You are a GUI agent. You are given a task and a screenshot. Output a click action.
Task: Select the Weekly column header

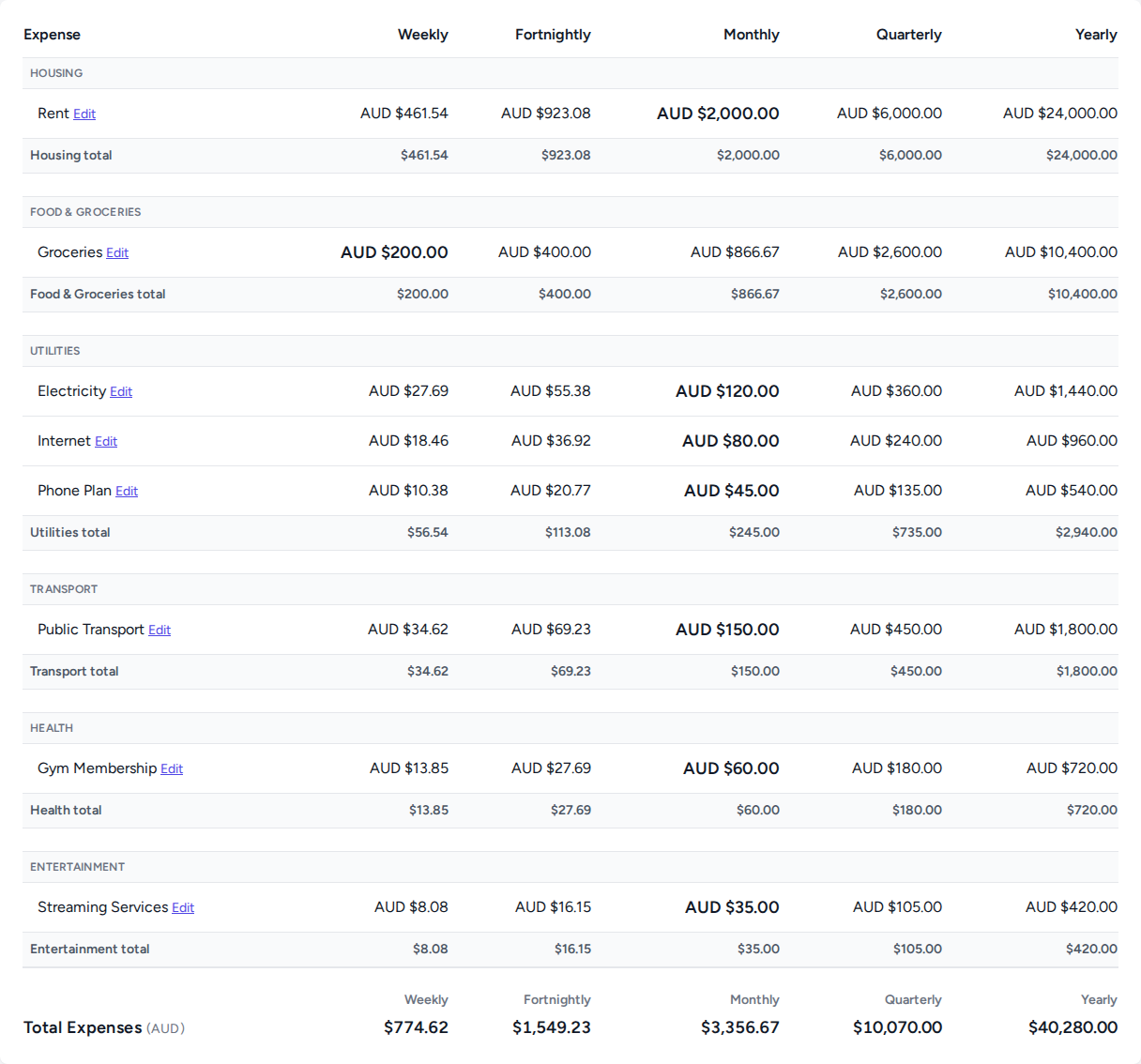click(423, 35)
